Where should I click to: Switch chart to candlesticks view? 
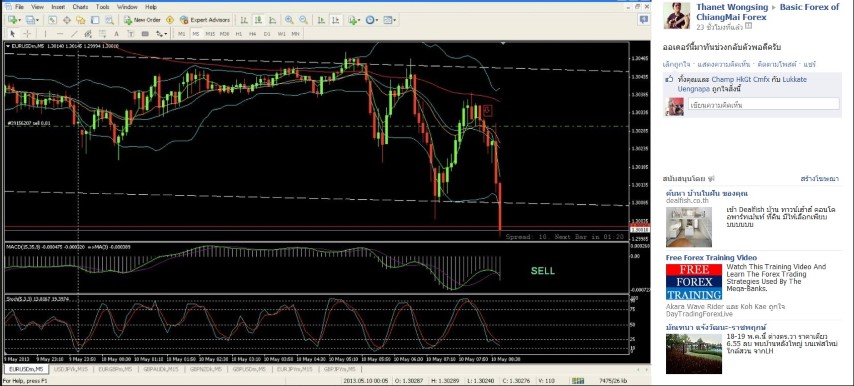258,20
